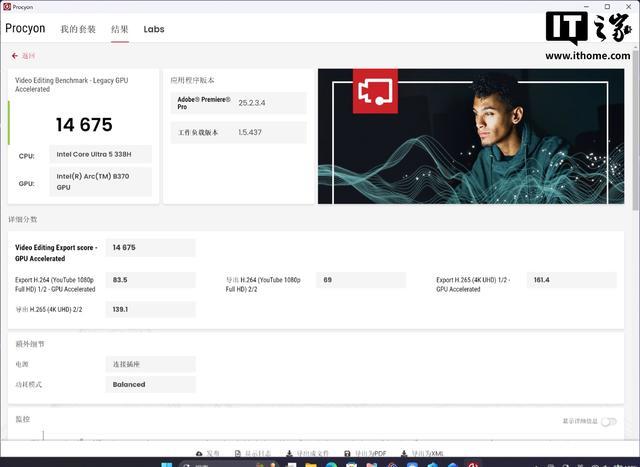The width and height of the screenshot is (640, 467).
Task: Click the workload version value 1.5.437
Action: point(250,132)
